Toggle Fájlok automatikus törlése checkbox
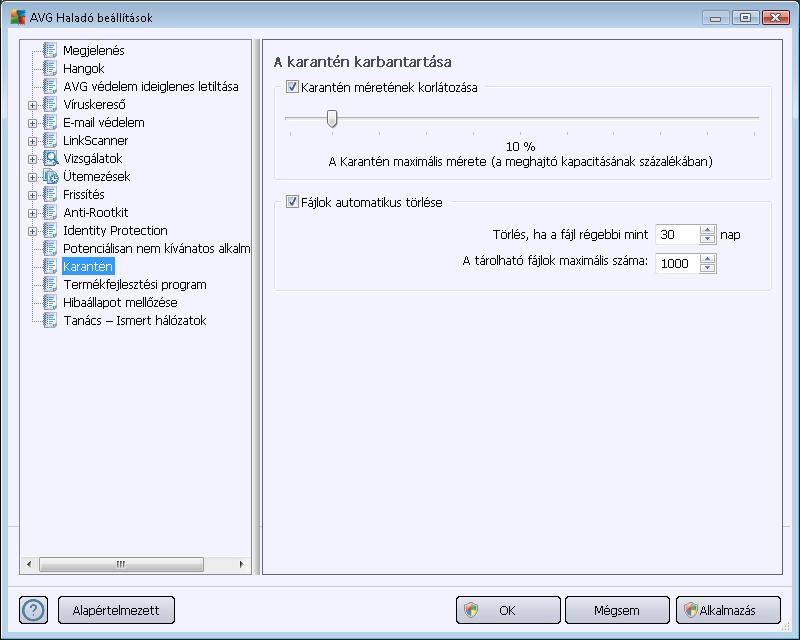Screen dimensions: 800x640 click(292, 202)
